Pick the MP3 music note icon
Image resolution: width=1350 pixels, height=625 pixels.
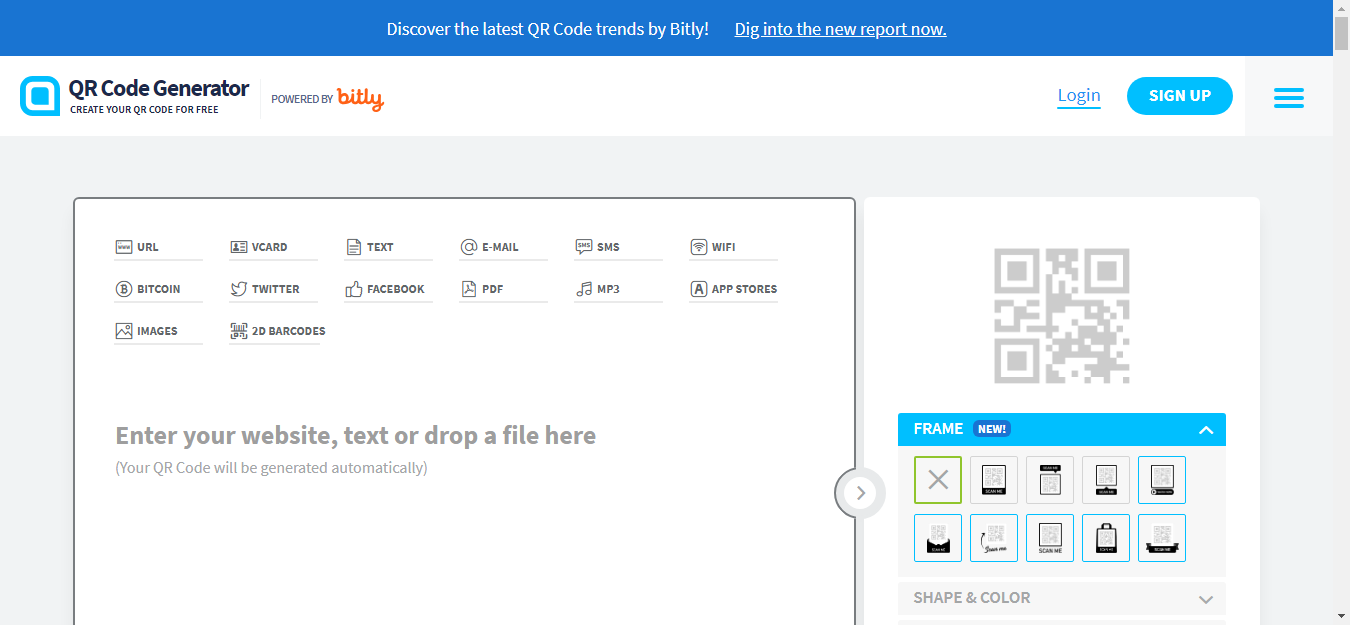click(584, 289)
